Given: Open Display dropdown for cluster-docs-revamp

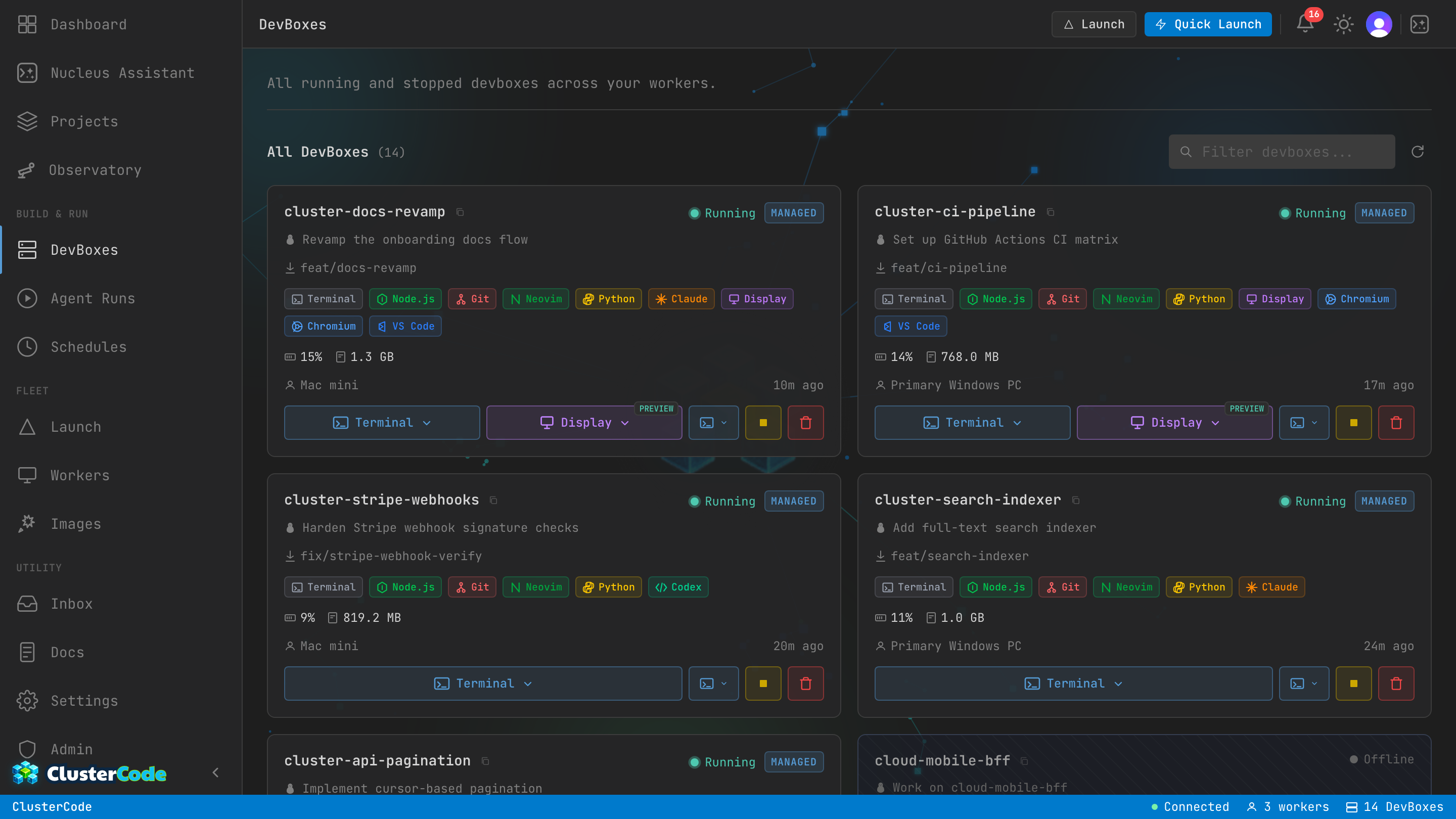Looking at the screenshot, I should coord(584,422).
